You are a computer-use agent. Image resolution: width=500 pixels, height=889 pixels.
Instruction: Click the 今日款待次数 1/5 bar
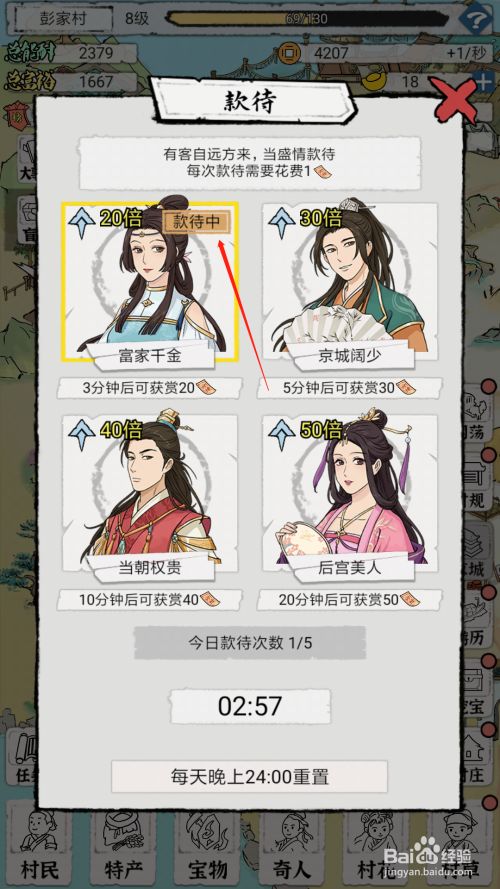point(250,643)
